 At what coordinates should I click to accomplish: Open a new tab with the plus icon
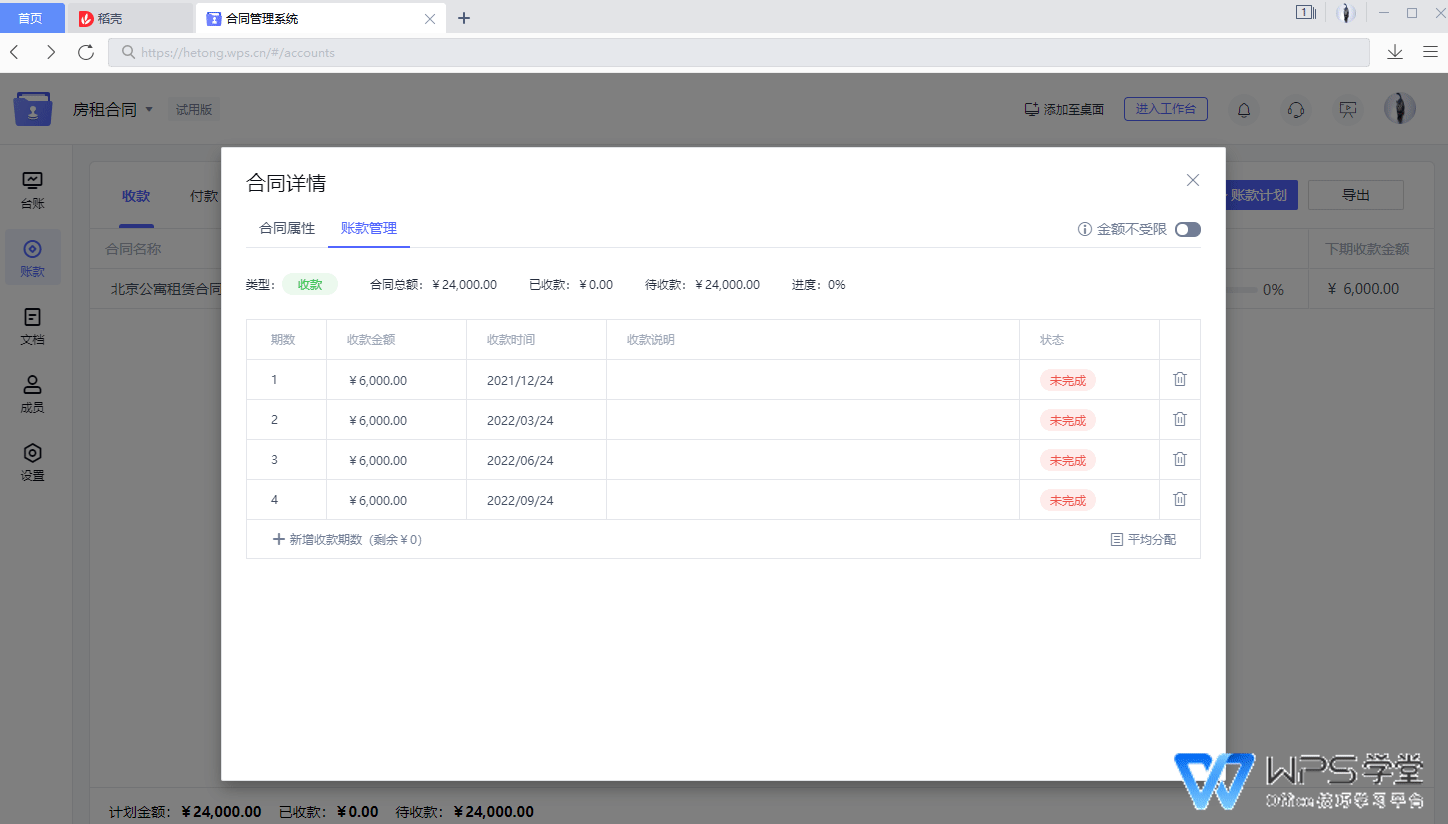463,18
